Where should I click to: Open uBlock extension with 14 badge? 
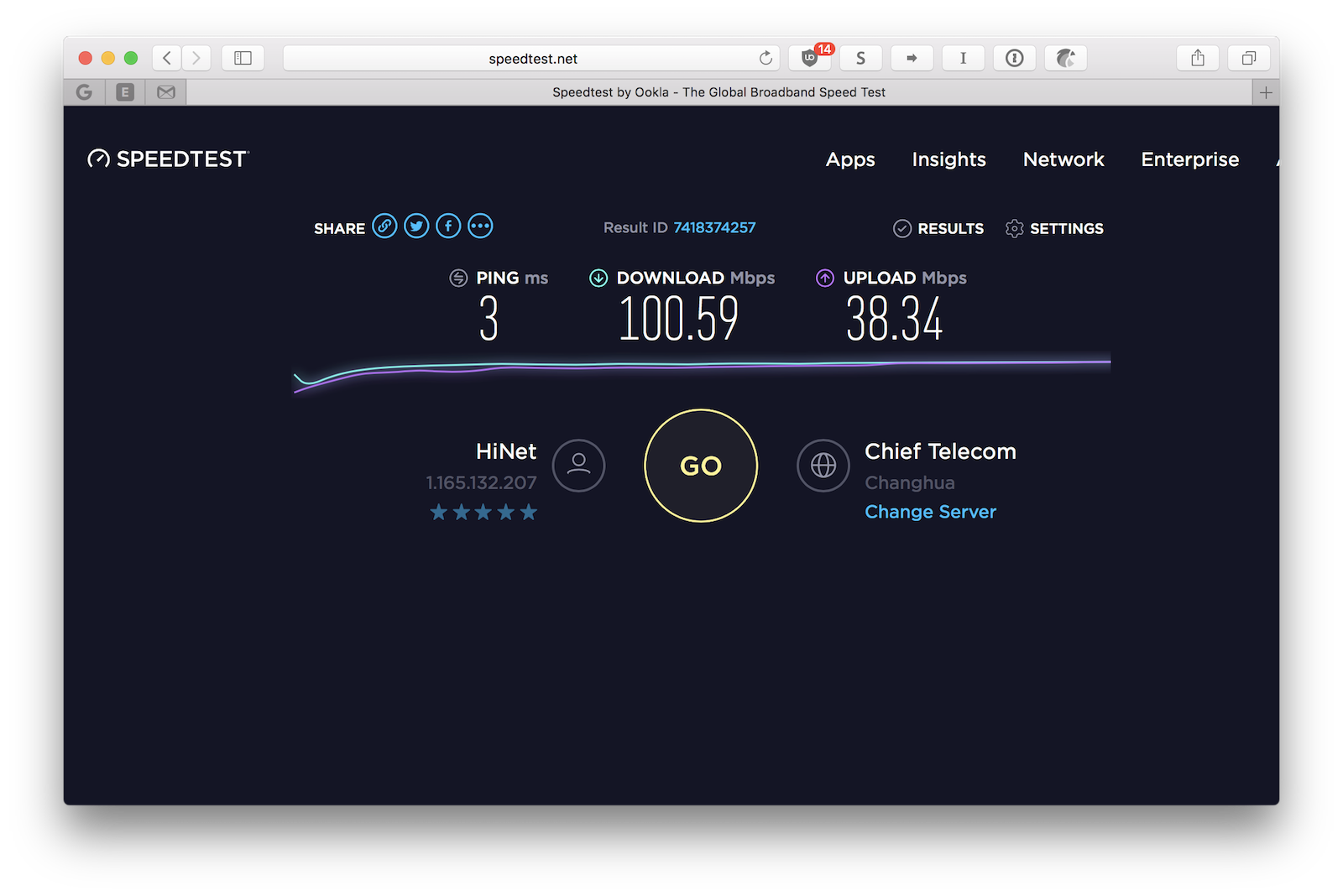[x=810, y=58]
